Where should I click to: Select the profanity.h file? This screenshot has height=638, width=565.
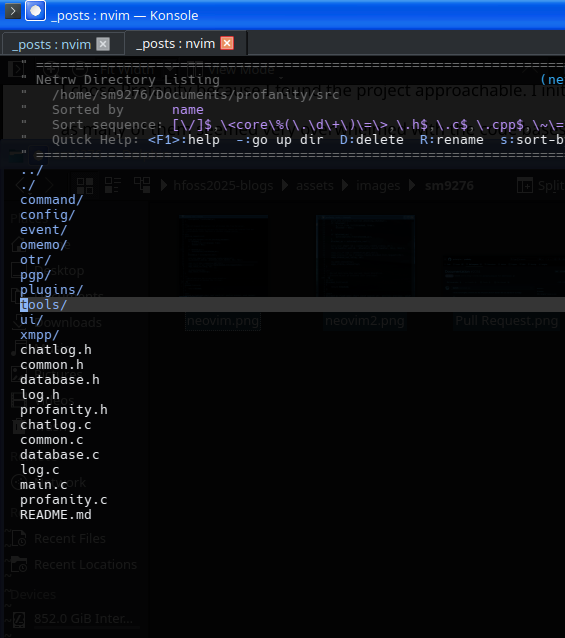pyautogui.click(x=64, y=410)
